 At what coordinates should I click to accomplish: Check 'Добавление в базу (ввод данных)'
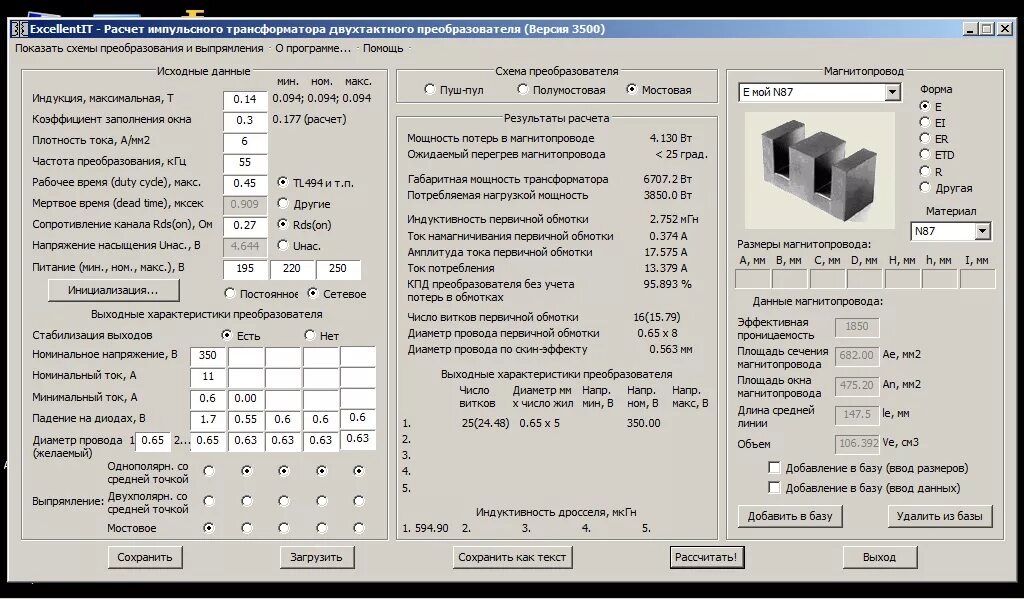pyautogui.click(x=775, y=488)
